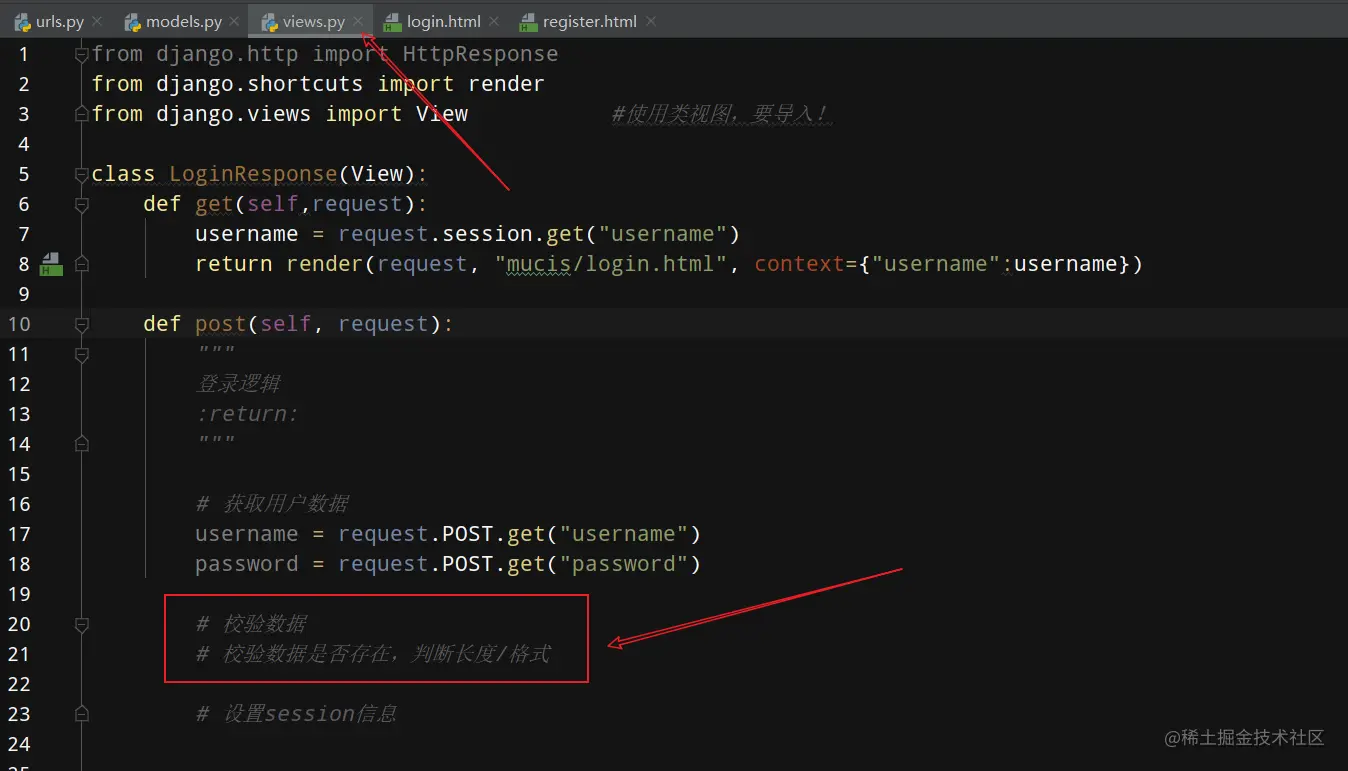Click the Python file icon on views.py tab
The width and height of the screenshot is (1348, 771).
pos(269,21)
